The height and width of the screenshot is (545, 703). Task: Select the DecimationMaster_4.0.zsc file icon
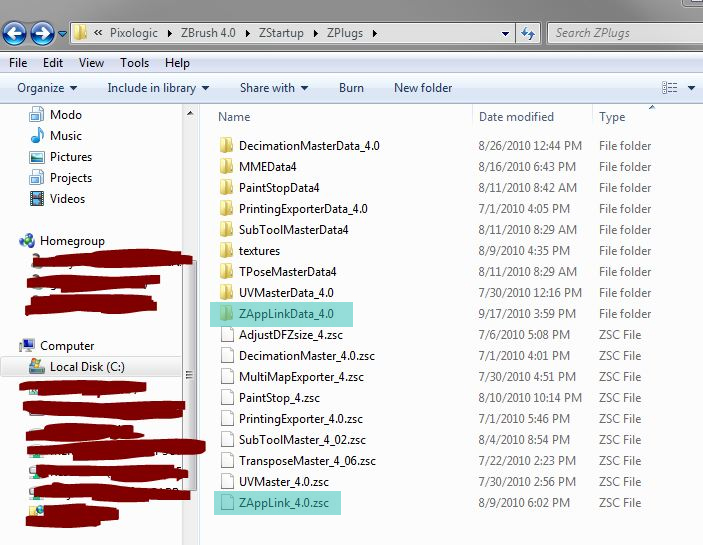tap(227, 356)
